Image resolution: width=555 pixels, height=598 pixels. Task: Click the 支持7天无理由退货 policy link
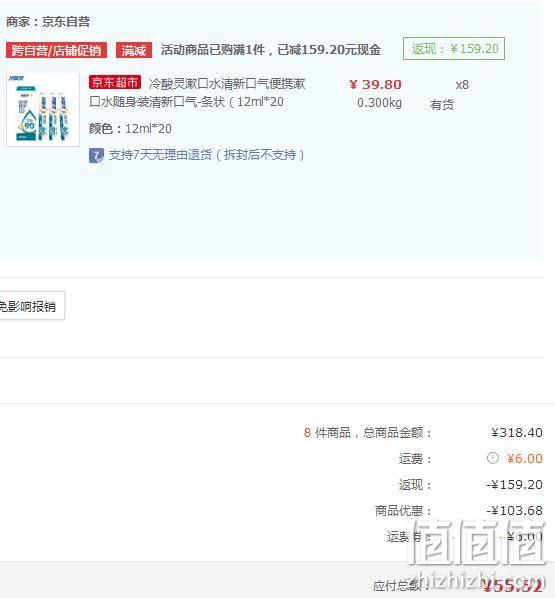click(206, 155)
